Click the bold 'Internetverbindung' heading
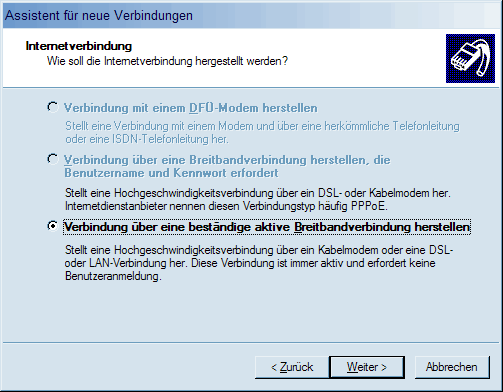This screenshot has width=503, height=392. tap(79, 46)
